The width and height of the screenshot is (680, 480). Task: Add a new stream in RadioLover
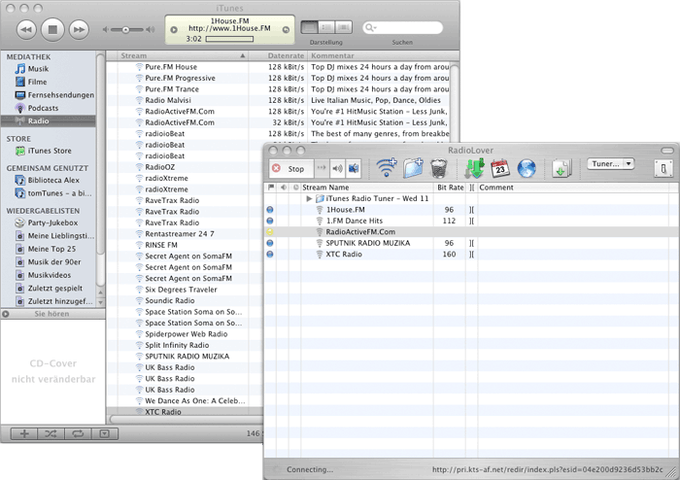click(386, 168)
